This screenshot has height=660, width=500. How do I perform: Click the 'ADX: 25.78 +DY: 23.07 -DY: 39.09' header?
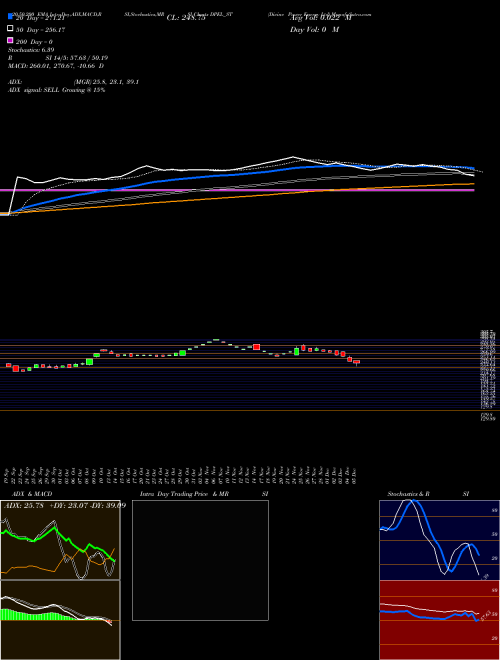click(65, 505)
